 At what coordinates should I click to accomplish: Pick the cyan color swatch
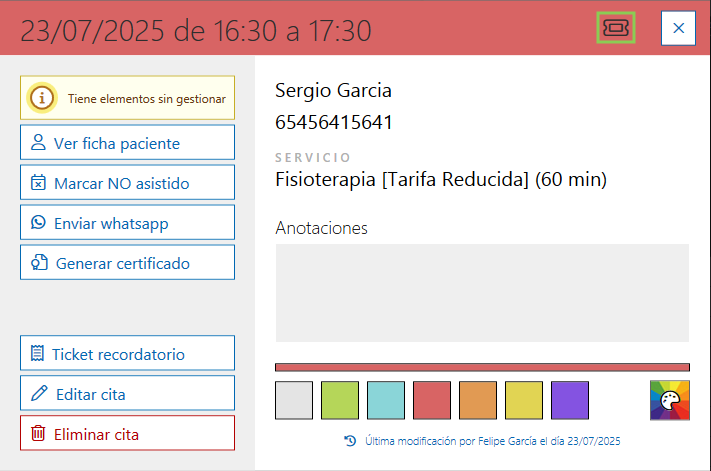click(x=386, y=400)
